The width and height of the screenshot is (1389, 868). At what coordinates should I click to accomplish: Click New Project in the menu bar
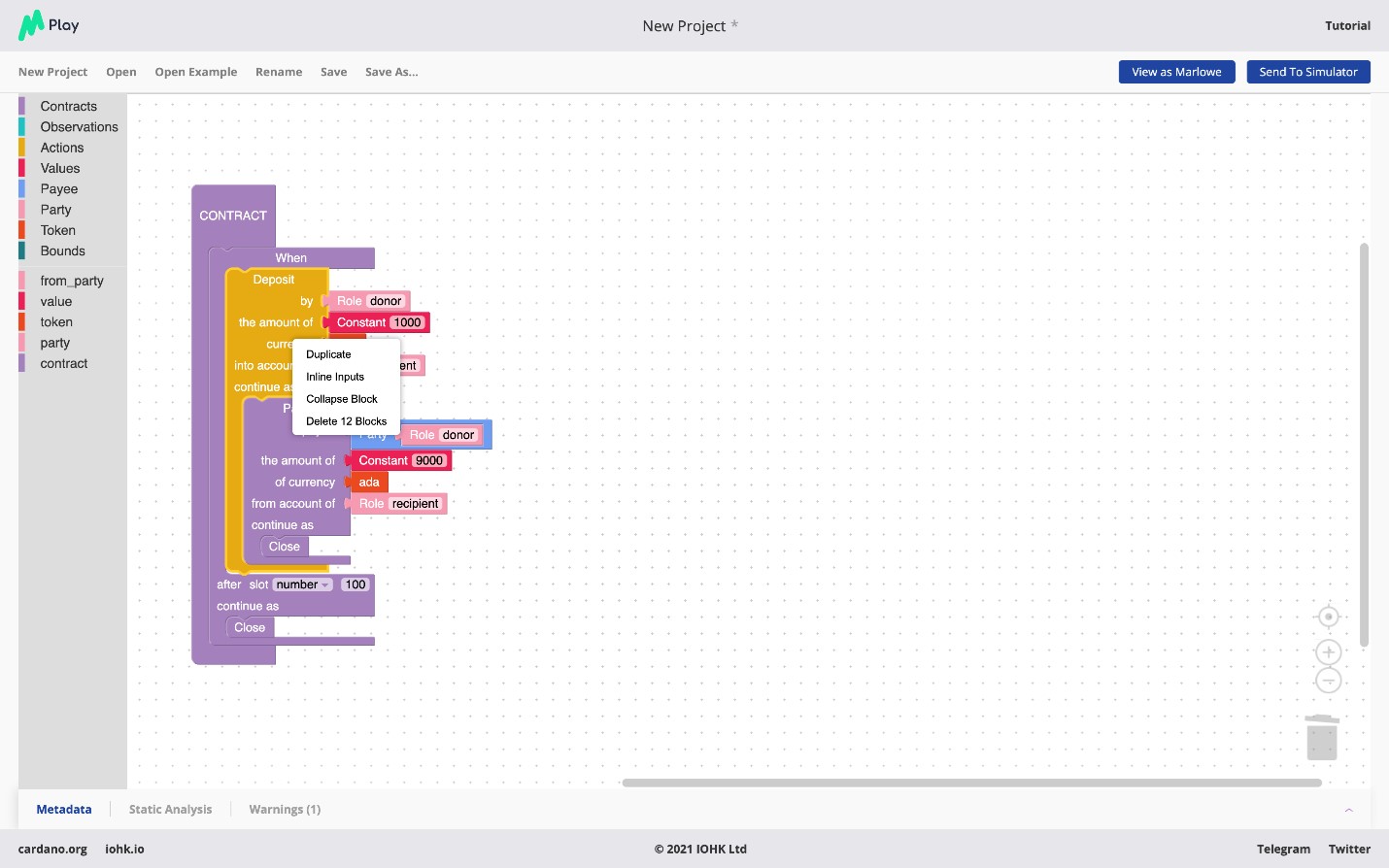(x=52, y=72)
